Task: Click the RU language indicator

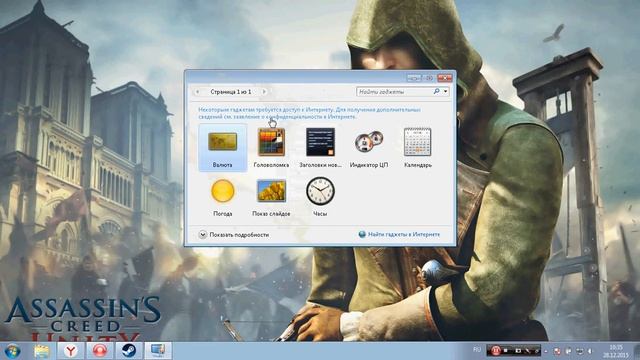Action: [x=477, y=350]
